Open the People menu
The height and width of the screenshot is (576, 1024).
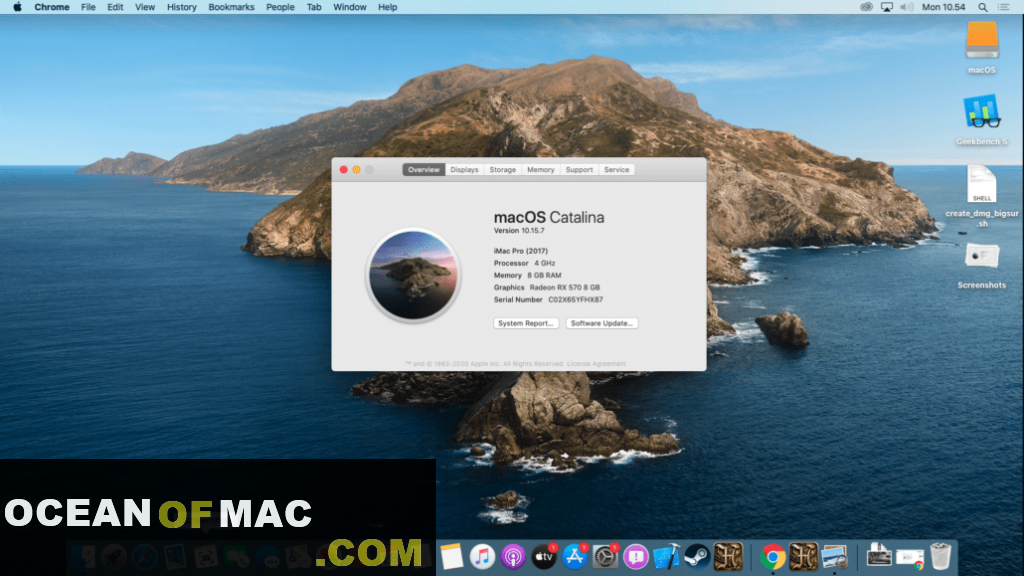click(x=280, y=7)
